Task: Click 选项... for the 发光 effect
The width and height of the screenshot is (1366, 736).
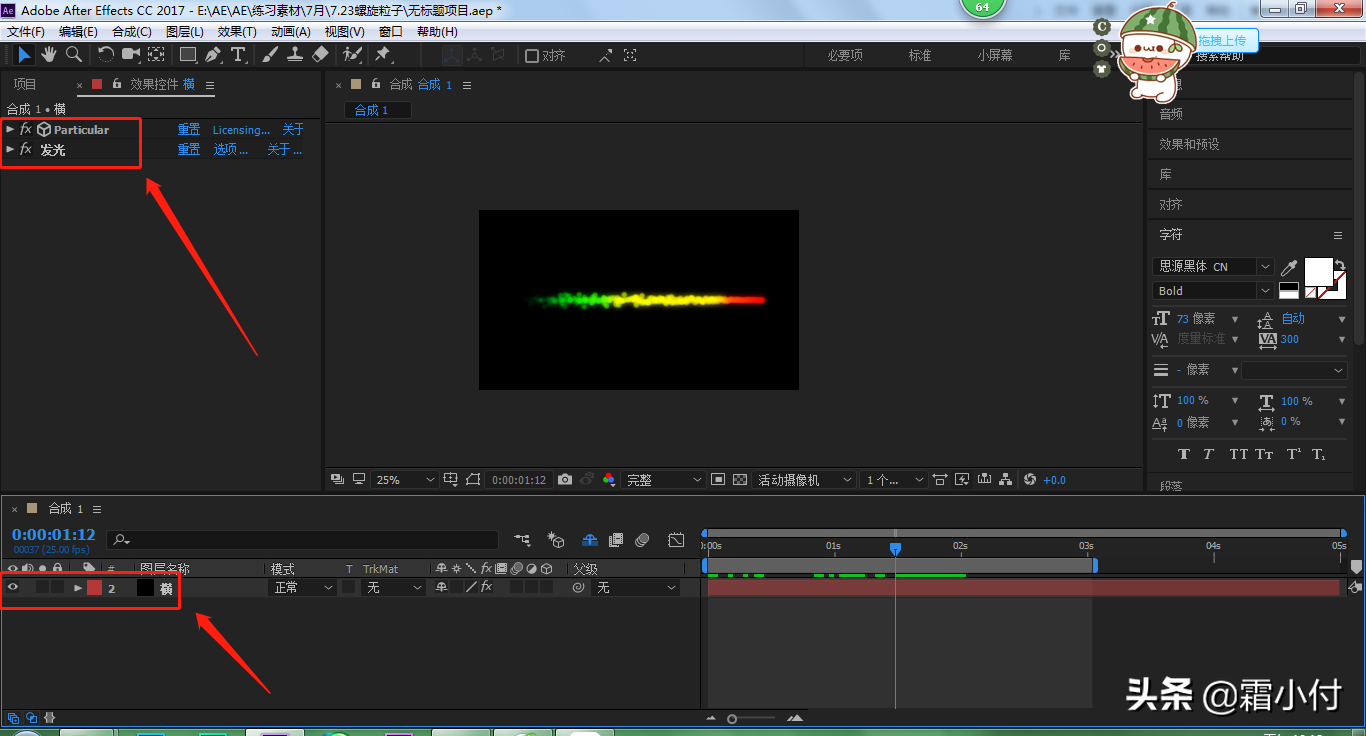Action: tap(231, 150)
